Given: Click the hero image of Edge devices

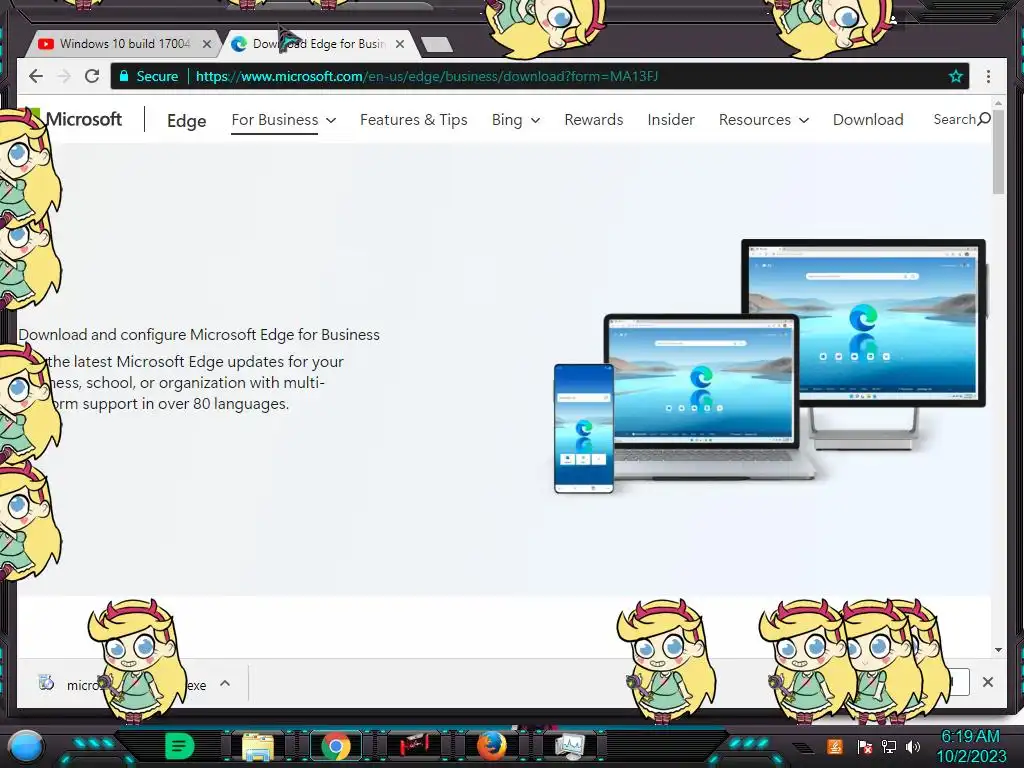Looking at the screenshot, I should pyautogui.click(x=770, y=366).
